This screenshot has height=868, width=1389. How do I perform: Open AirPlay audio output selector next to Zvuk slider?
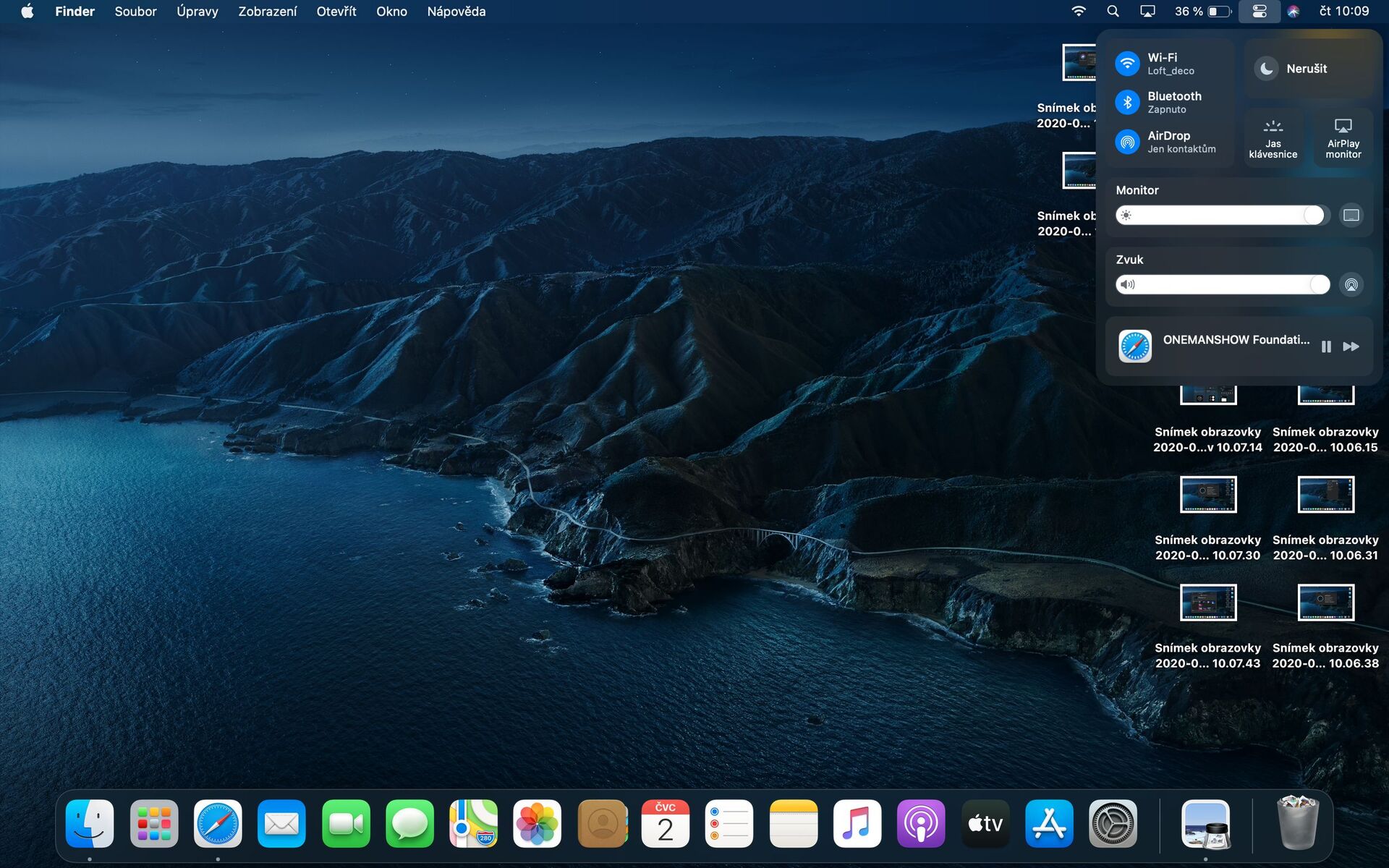pyautogui.click(x=1351, y=284)
